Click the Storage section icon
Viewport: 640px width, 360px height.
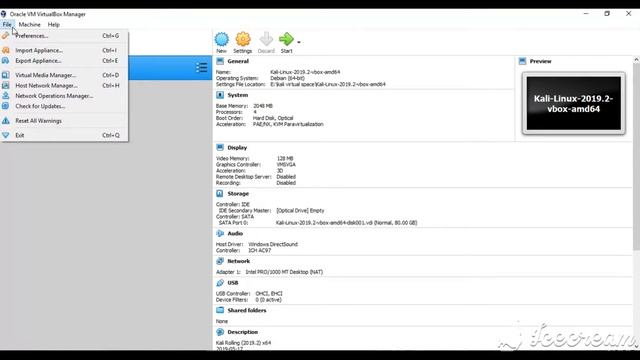[220, 193]
